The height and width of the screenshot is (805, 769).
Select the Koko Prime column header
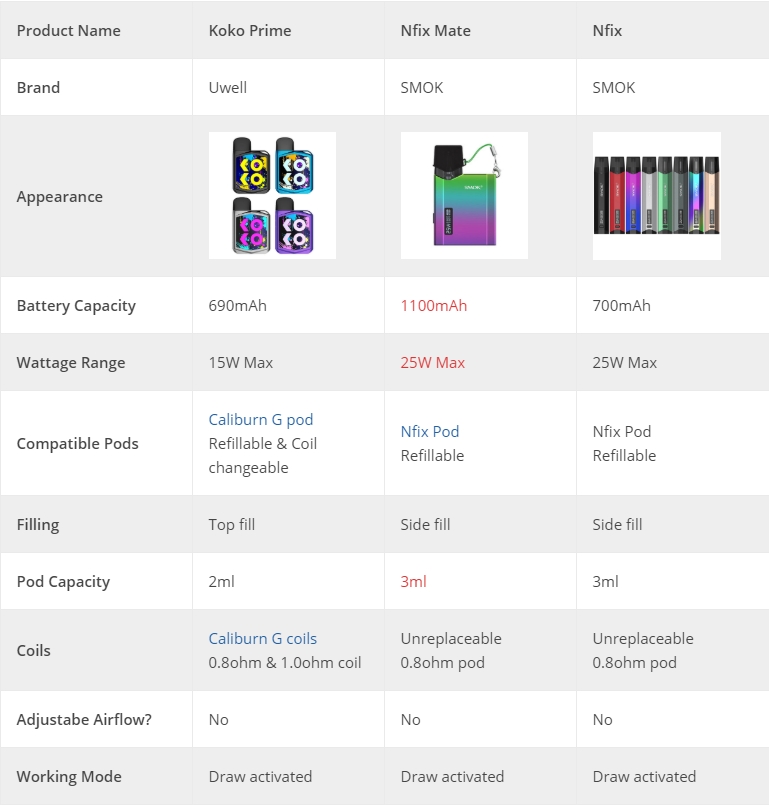coord(250,30)
